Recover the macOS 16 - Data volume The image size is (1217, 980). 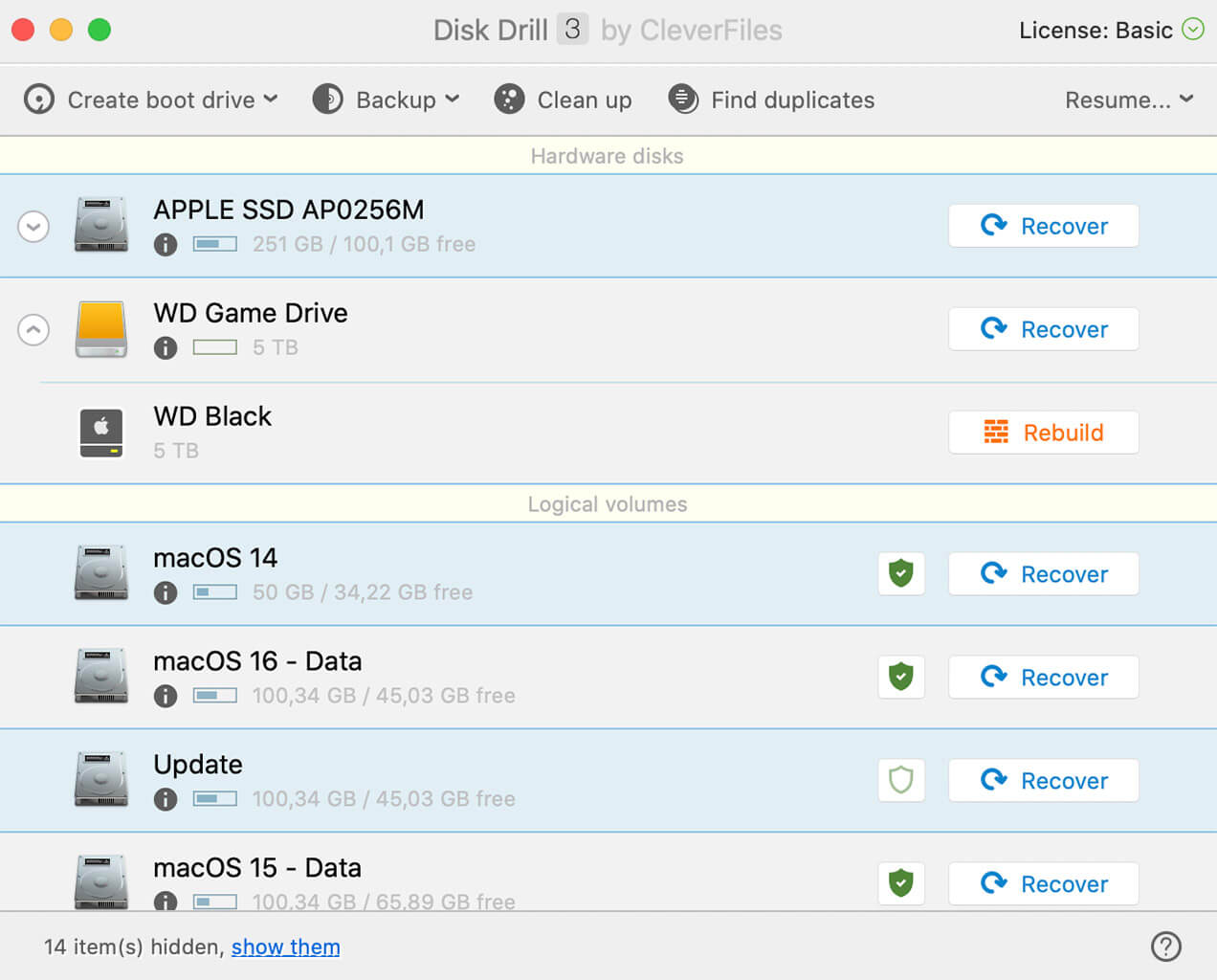pos(1044,678)
